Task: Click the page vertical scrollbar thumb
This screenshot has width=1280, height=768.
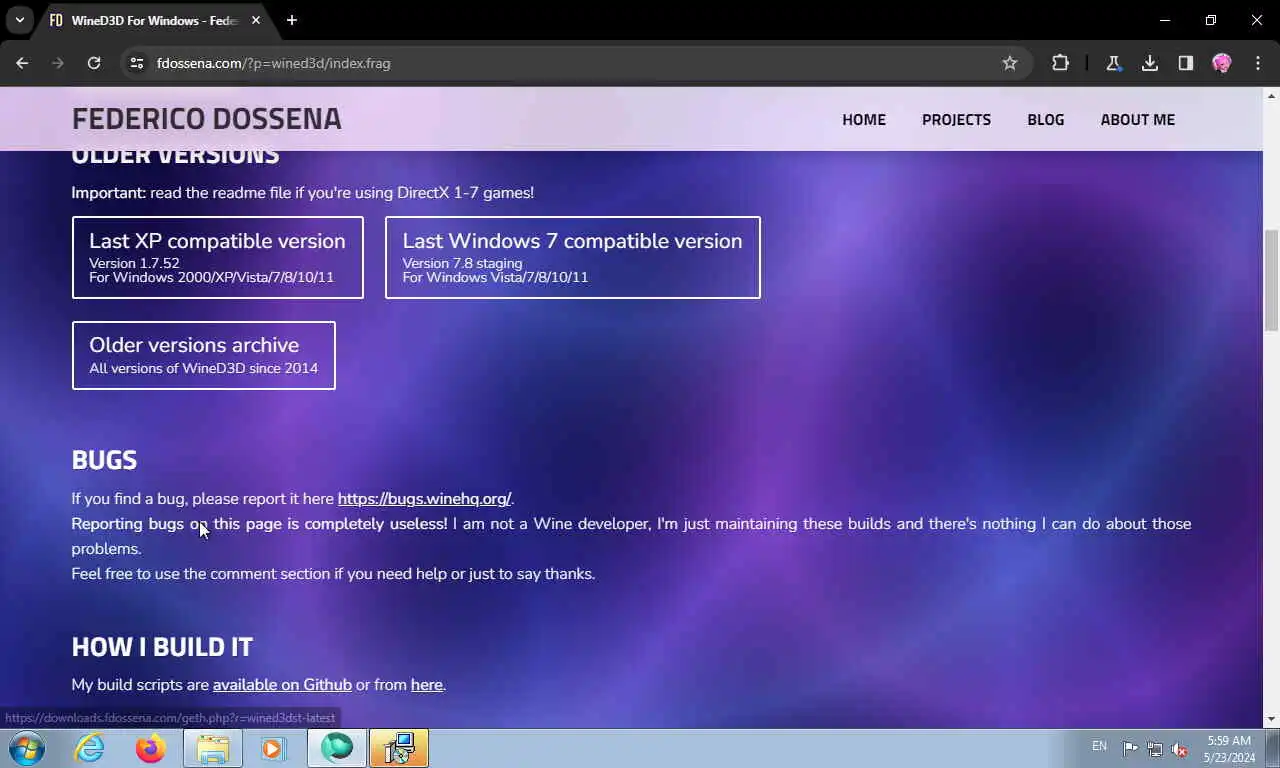Action: click(x=1271, y=280)
